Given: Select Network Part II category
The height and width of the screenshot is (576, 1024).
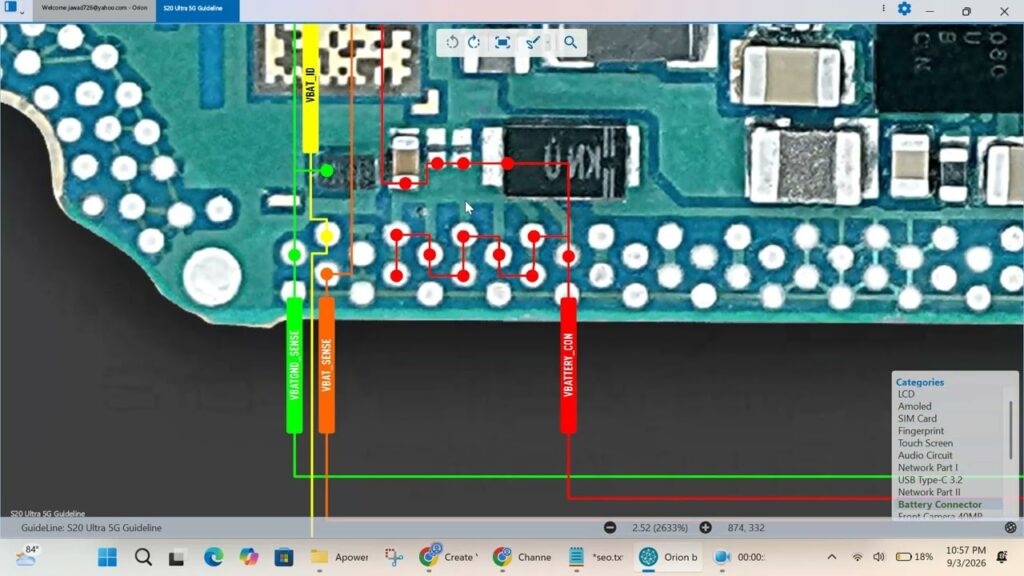Looking at the screenshot, I should [x=929, y=492].
